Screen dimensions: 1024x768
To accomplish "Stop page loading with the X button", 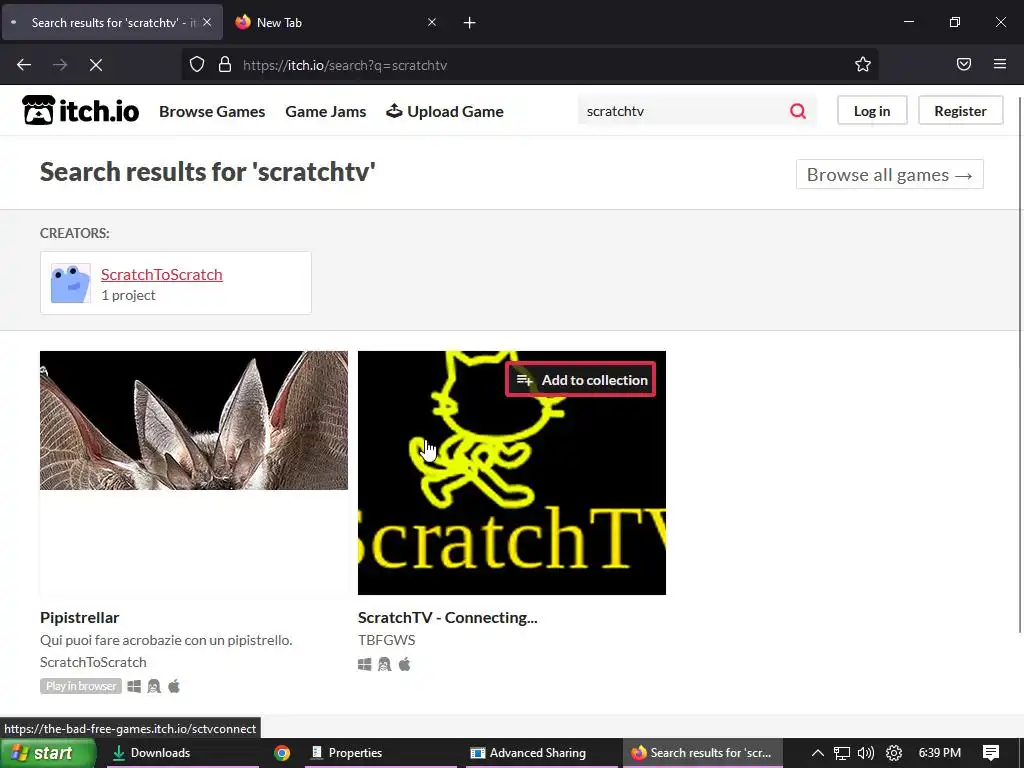I will [96, 65].
